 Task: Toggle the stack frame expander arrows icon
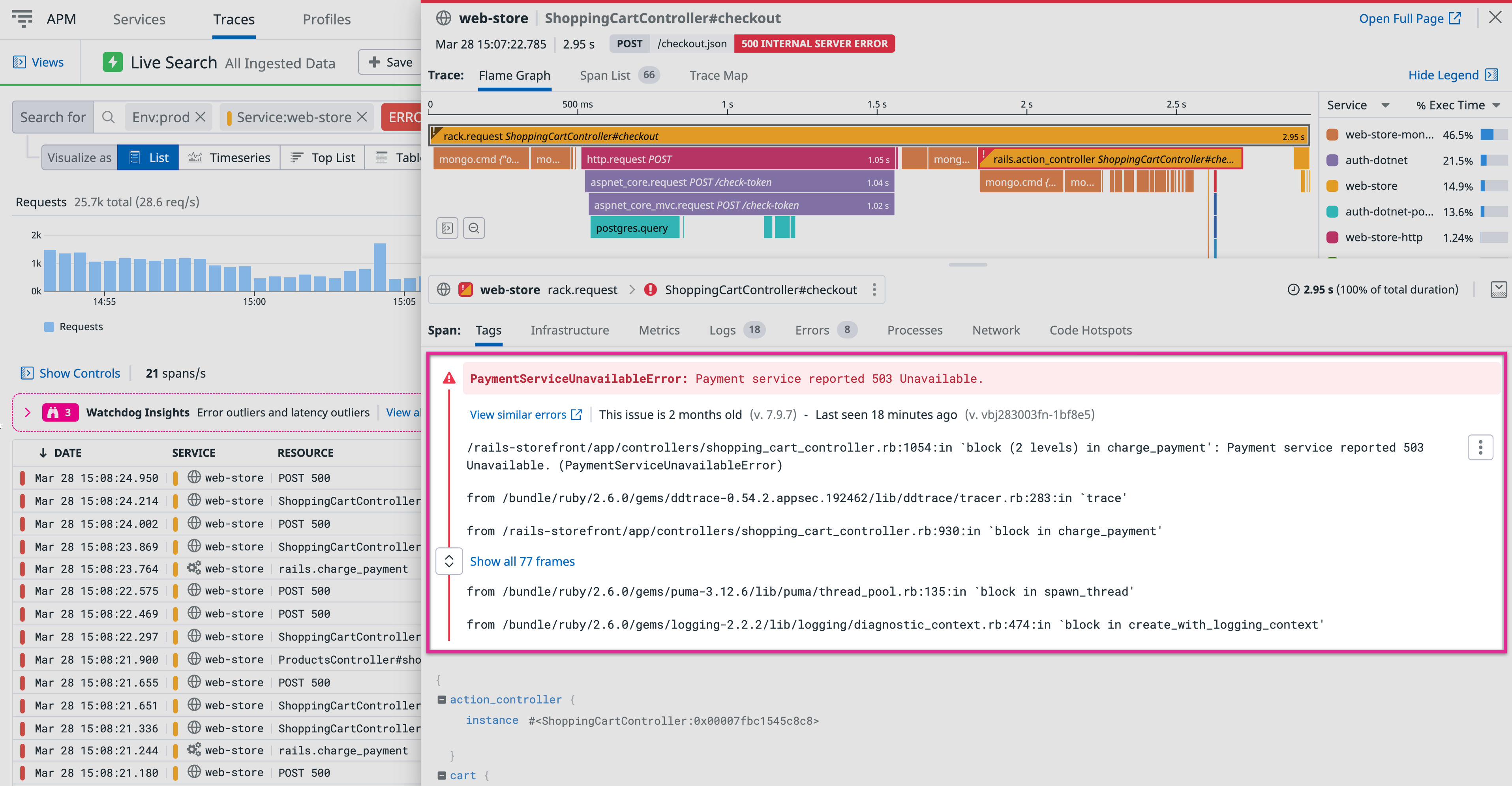[x=448, y=561]
